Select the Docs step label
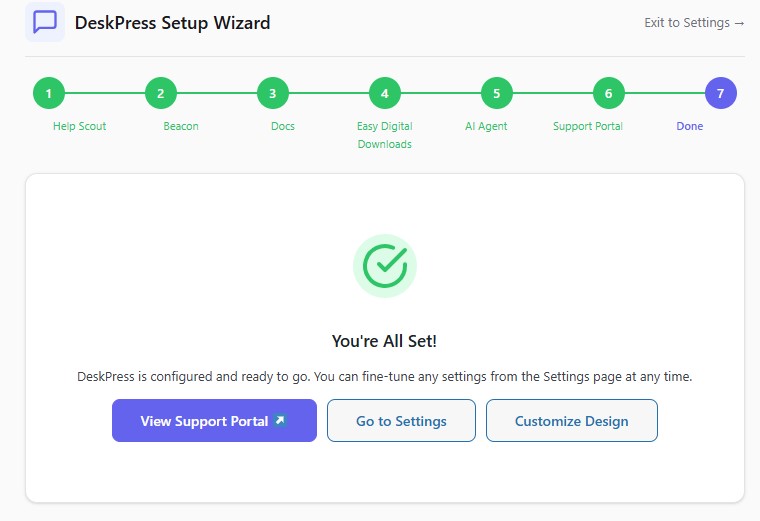This screenshot has width=760, height=521. tap(283, 127)
